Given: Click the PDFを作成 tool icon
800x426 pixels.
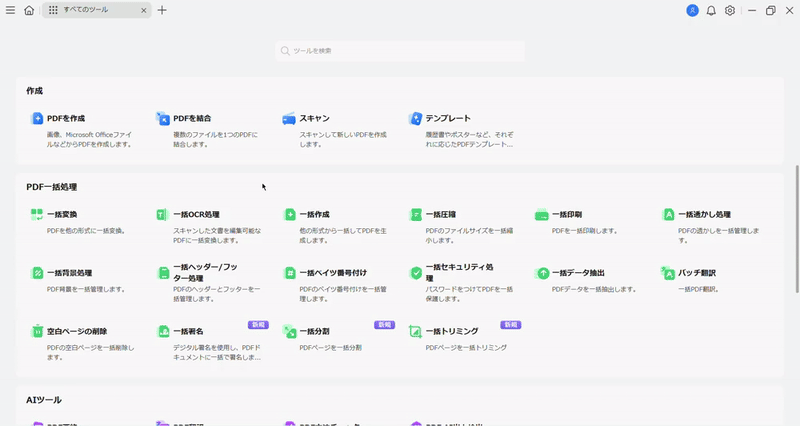Looking at the screenshot, I should tap(37, 118).
